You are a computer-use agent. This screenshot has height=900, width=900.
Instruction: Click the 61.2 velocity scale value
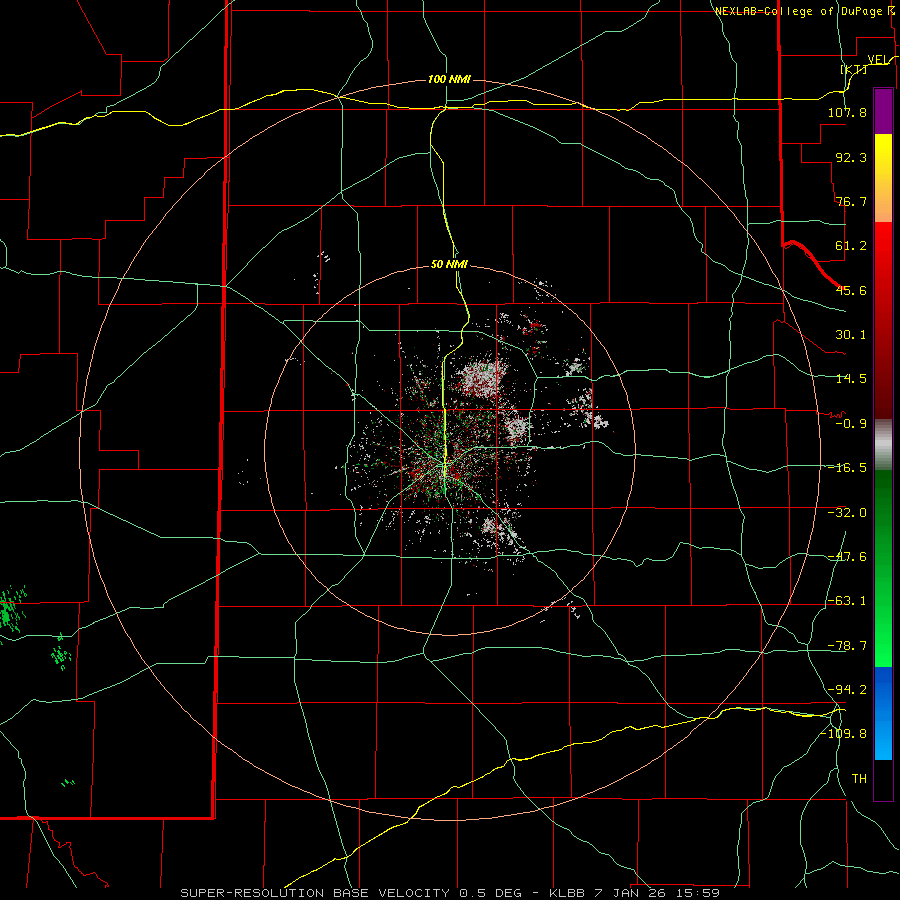pos(851,246)
